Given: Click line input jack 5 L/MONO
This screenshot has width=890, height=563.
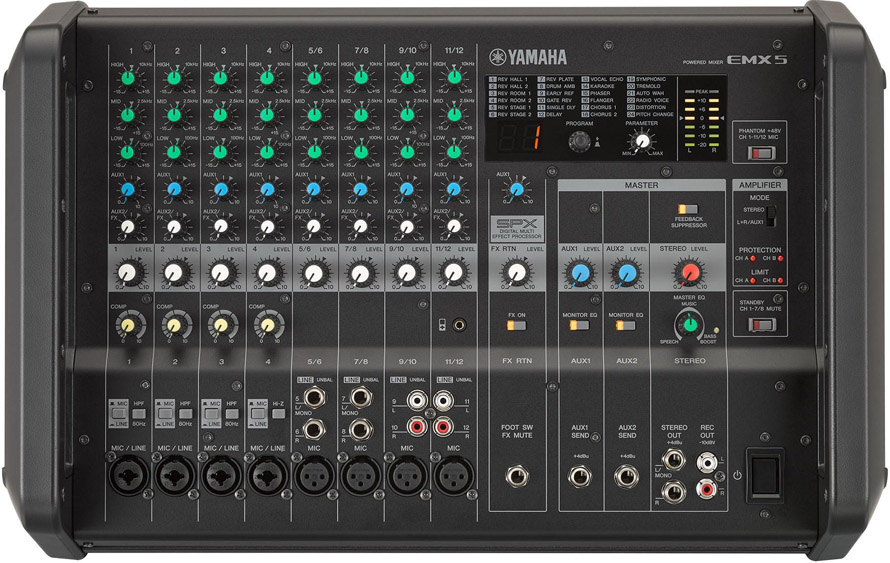Looking at the screenshot, I should [x=314, y=397].
